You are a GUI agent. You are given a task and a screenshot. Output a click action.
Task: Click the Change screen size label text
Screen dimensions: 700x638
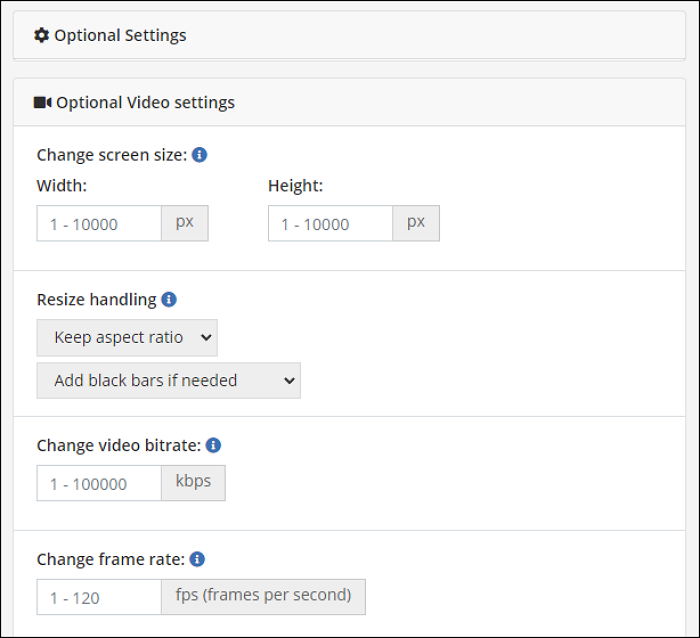coord(111,155)
